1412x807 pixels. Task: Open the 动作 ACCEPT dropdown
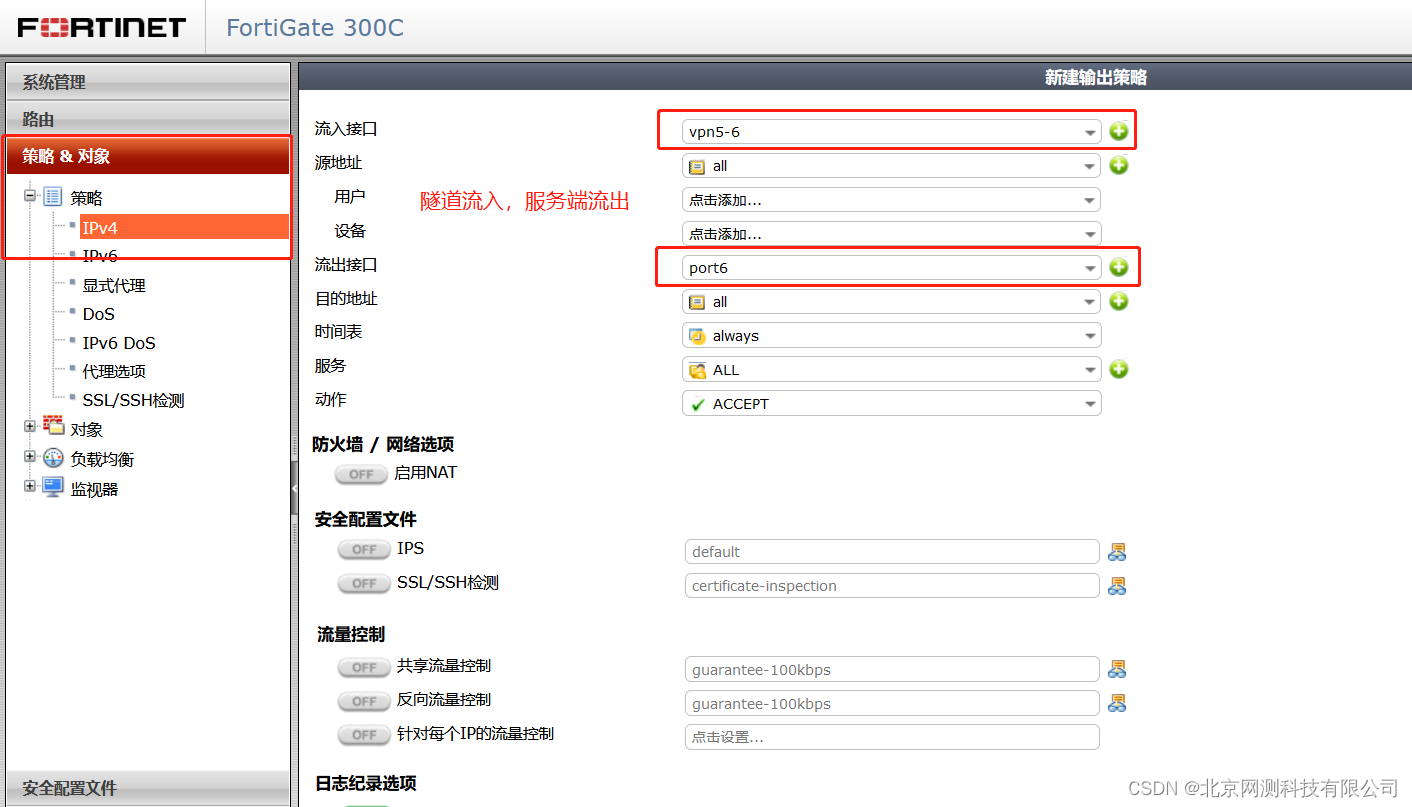[891, 404]
